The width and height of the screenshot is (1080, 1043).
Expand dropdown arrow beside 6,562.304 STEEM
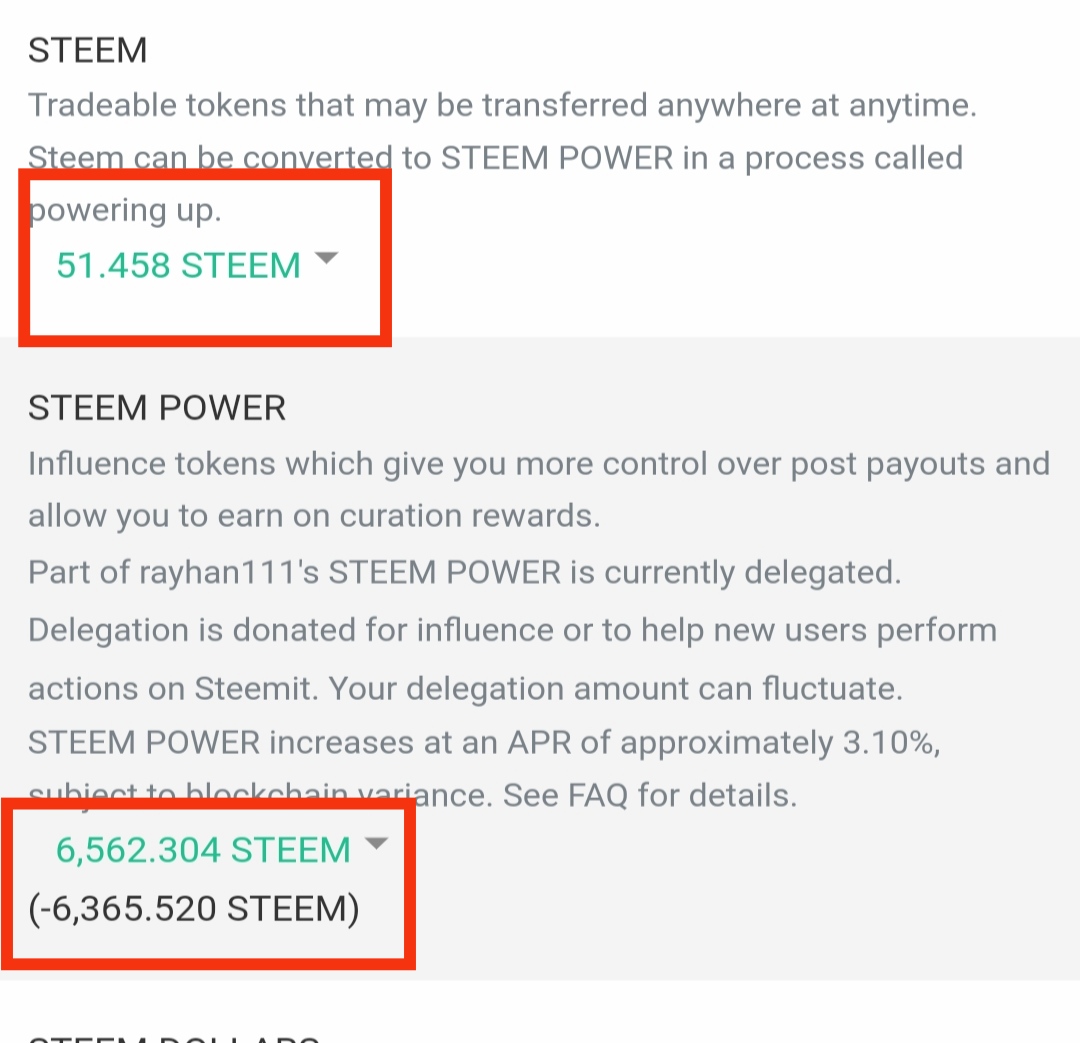click(x=376, y=844)
